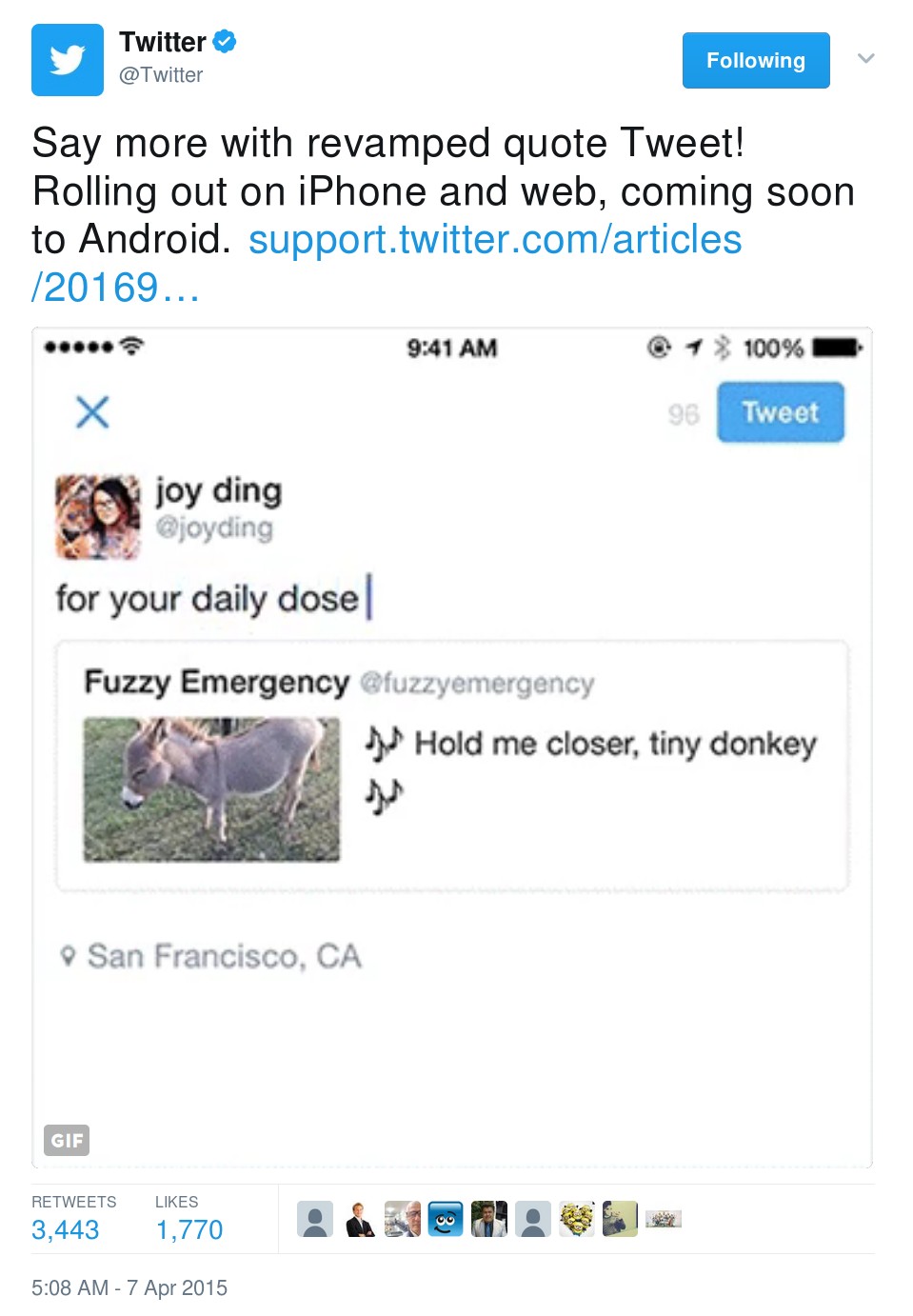This screenshot has width=913, height=1316.
Task: Click the blue verified badge
Action: tap(225, 42)
